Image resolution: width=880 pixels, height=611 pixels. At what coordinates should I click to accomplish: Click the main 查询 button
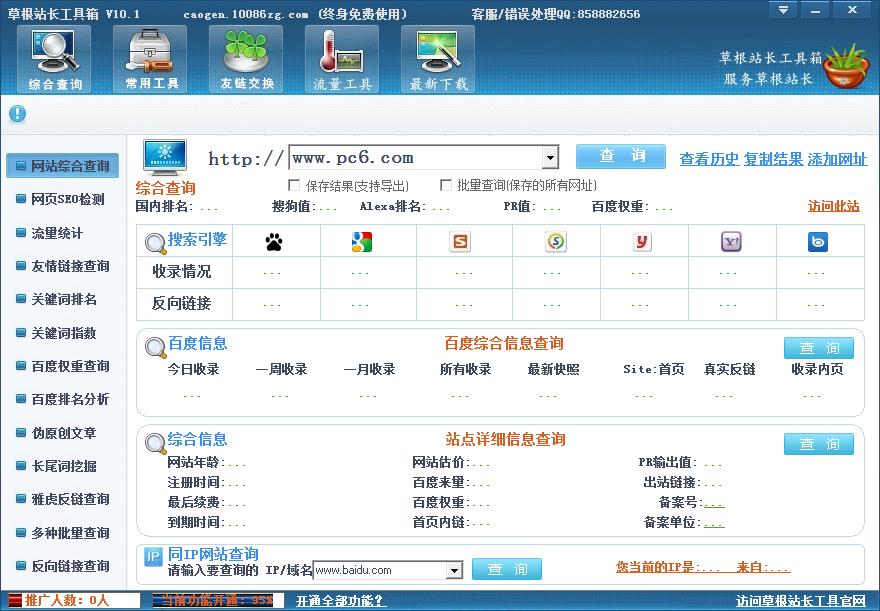[x=620, y=157]
